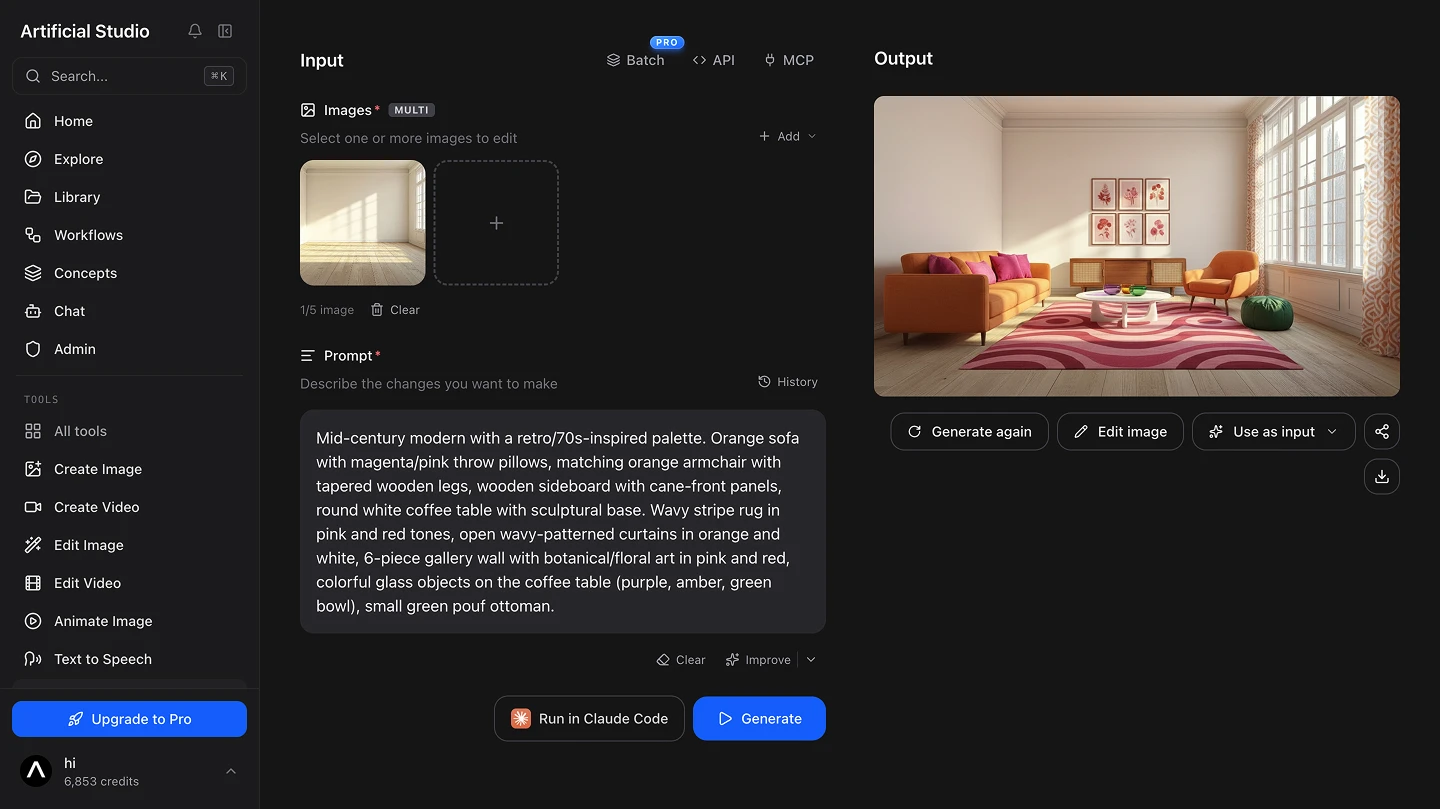Improve the prompt
The height and width of the screenshot is (809, 1440).
click(758, 660)
